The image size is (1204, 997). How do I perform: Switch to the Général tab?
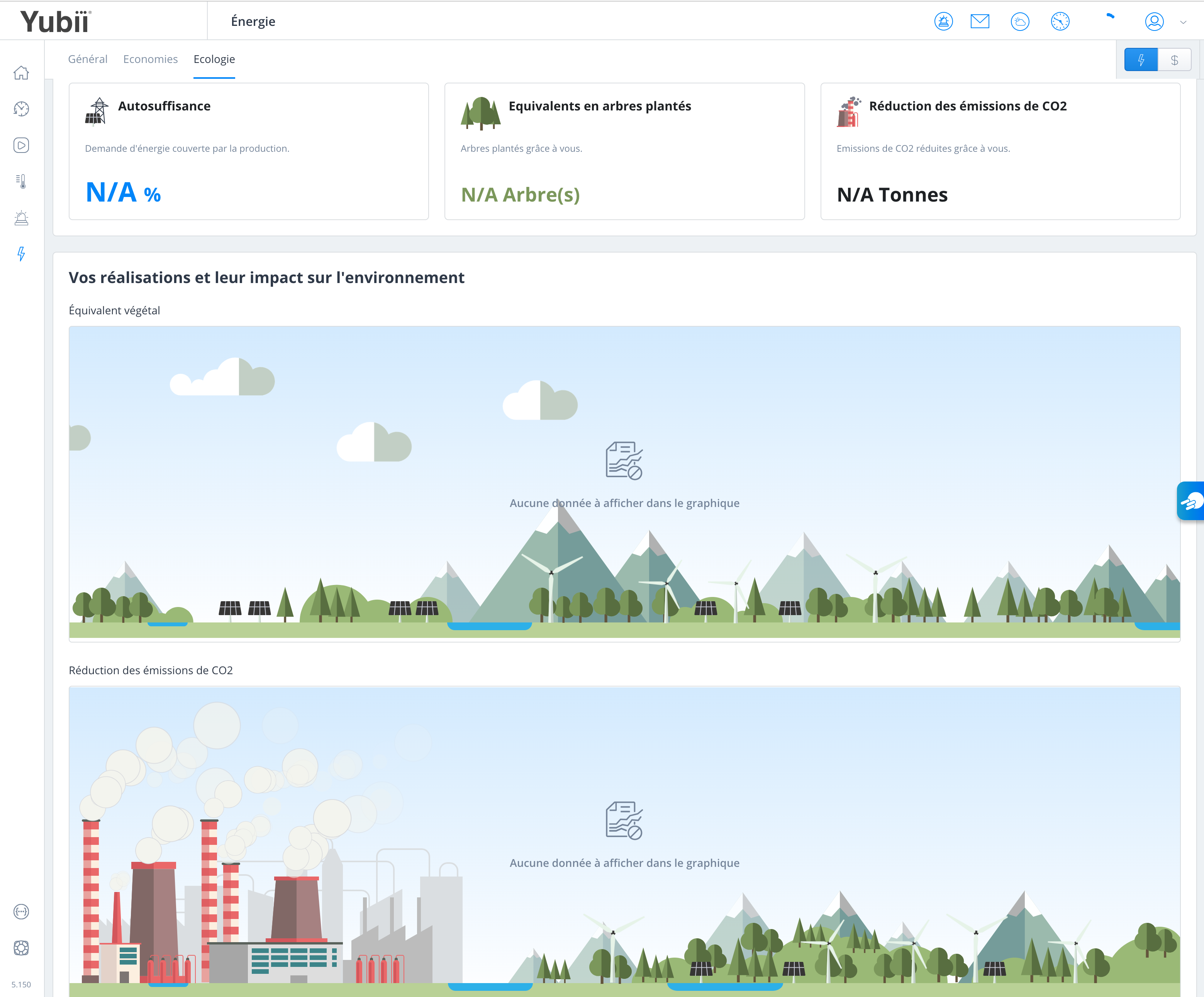[x=88, y=59]
